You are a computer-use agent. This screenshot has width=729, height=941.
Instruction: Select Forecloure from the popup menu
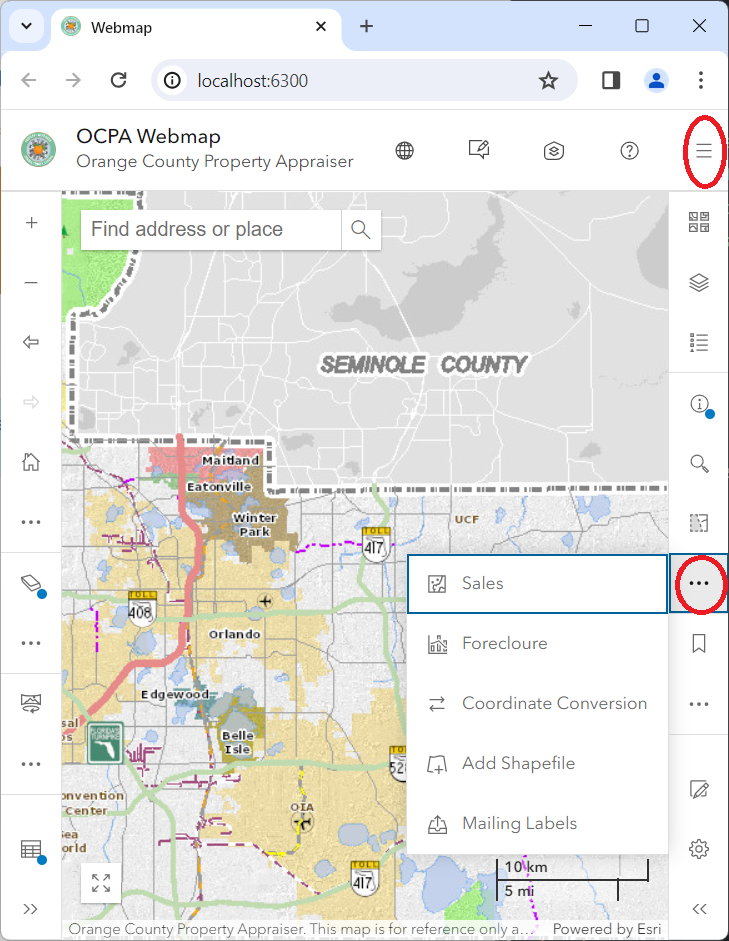click(x=538, y=644)
